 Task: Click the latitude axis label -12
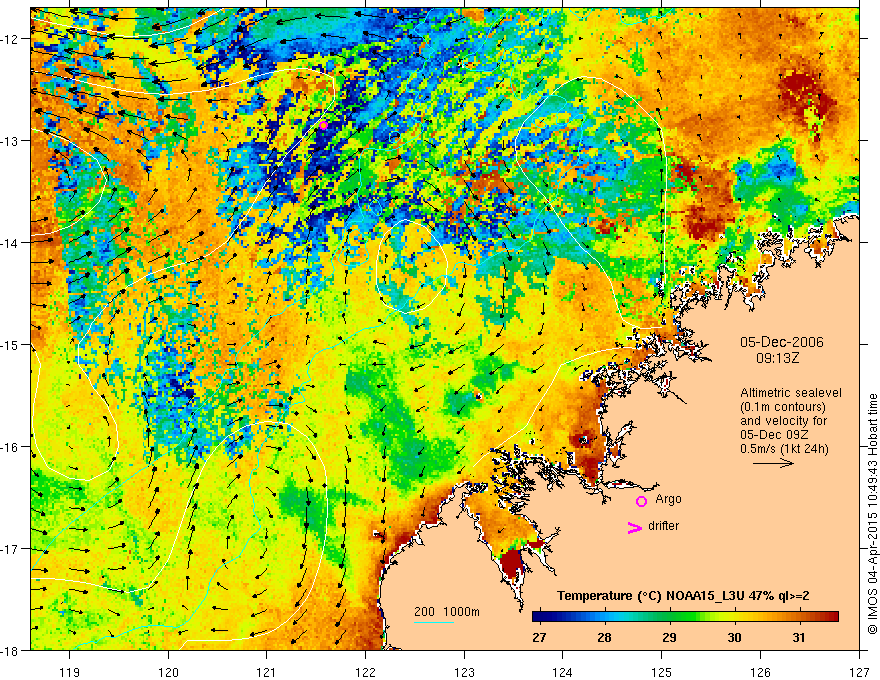click(11, 39)
